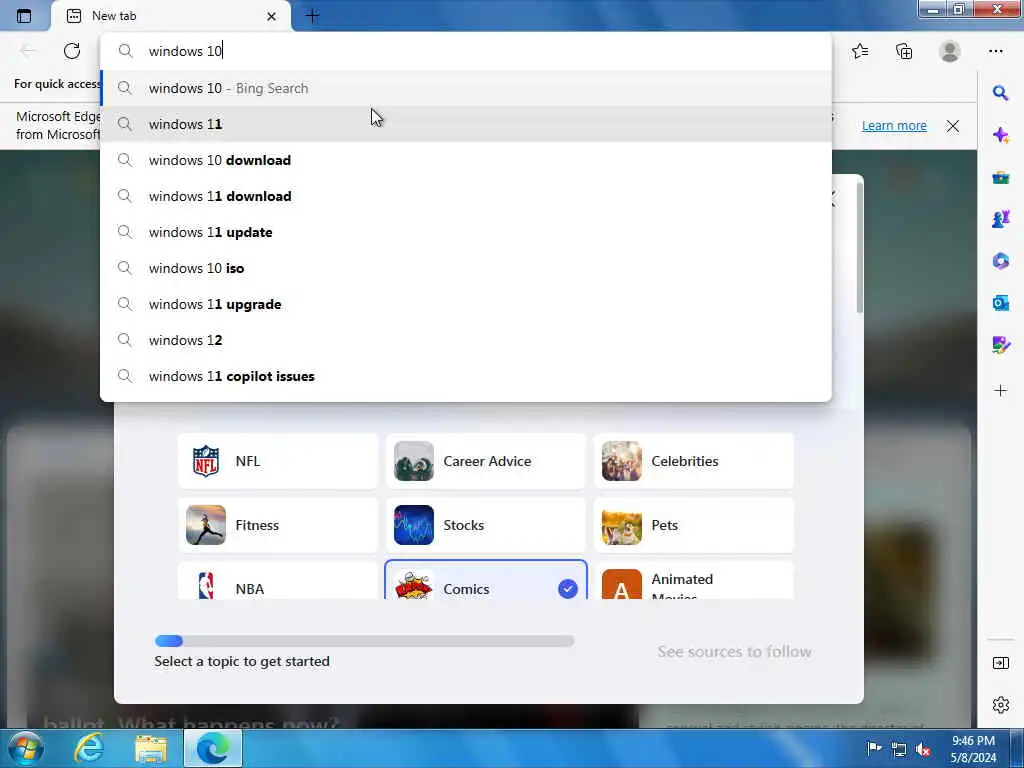Toggle the sidebar hide icon
This screenshot has height=768, width=1024.
[1000, 663]
